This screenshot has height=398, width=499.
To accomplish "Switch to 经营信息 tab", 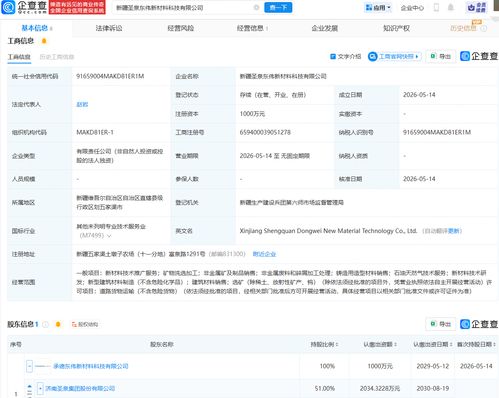I will tap(252, 28).
